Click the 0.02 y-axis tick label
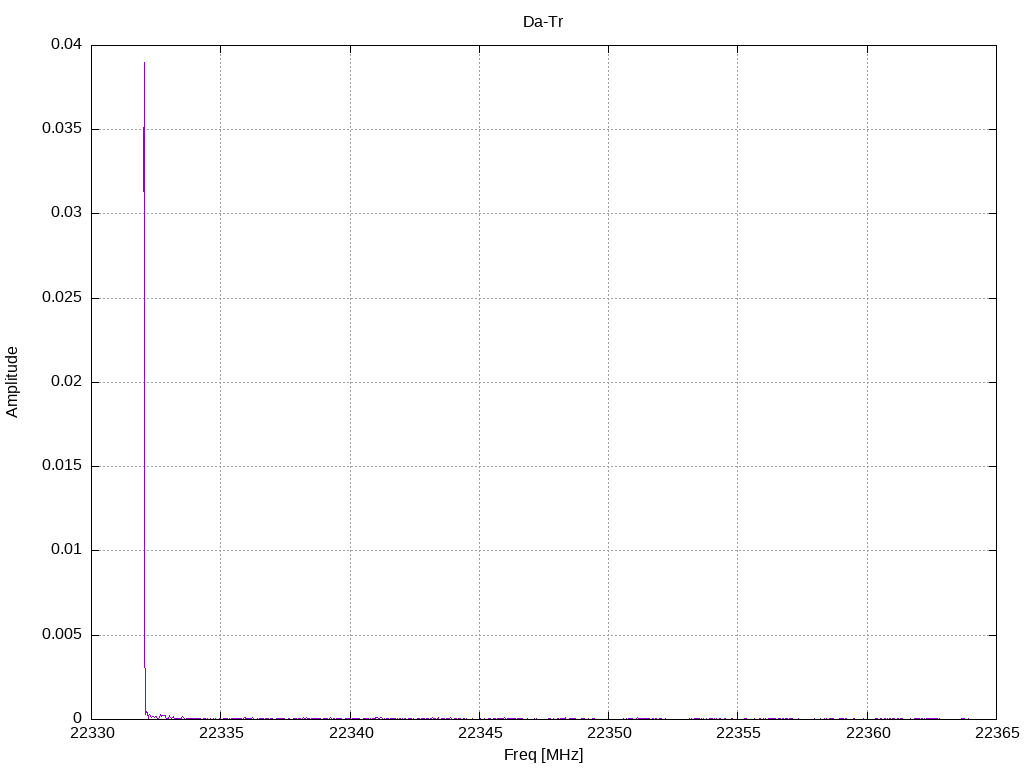Screen dimensions: 1024x768 pos(67,381)
